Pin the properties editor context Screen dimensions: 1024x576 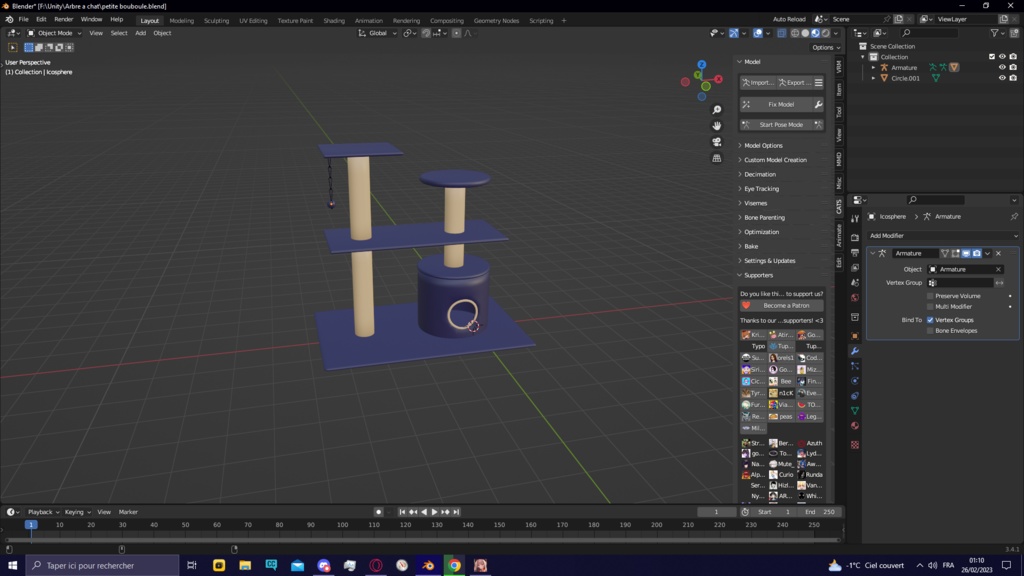(x=1014, y=216)
